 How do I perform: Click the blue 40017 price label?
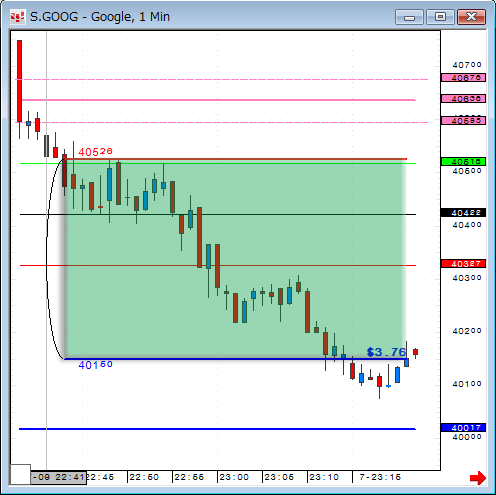pos(463,428)
